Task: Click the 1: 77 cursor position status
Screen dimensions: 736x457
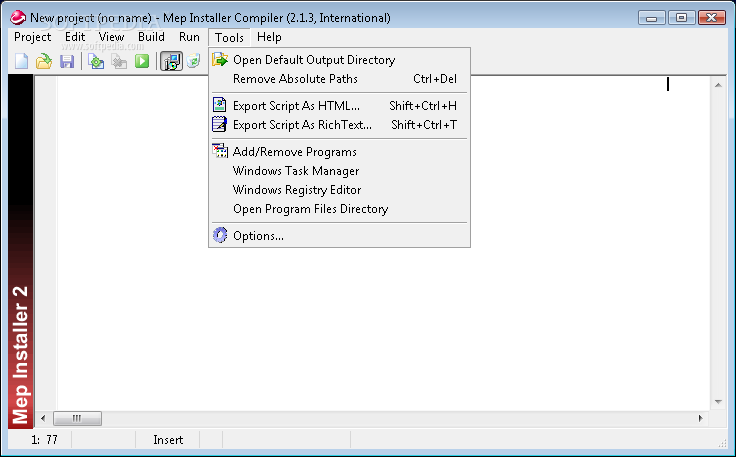Action: [x=45, y=440]
